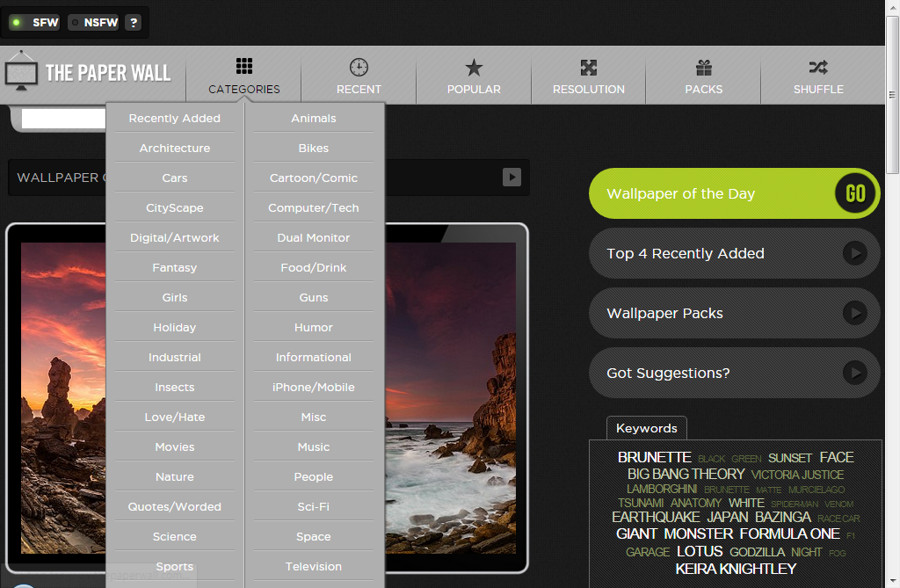Open the Informational category

[313, 357]
